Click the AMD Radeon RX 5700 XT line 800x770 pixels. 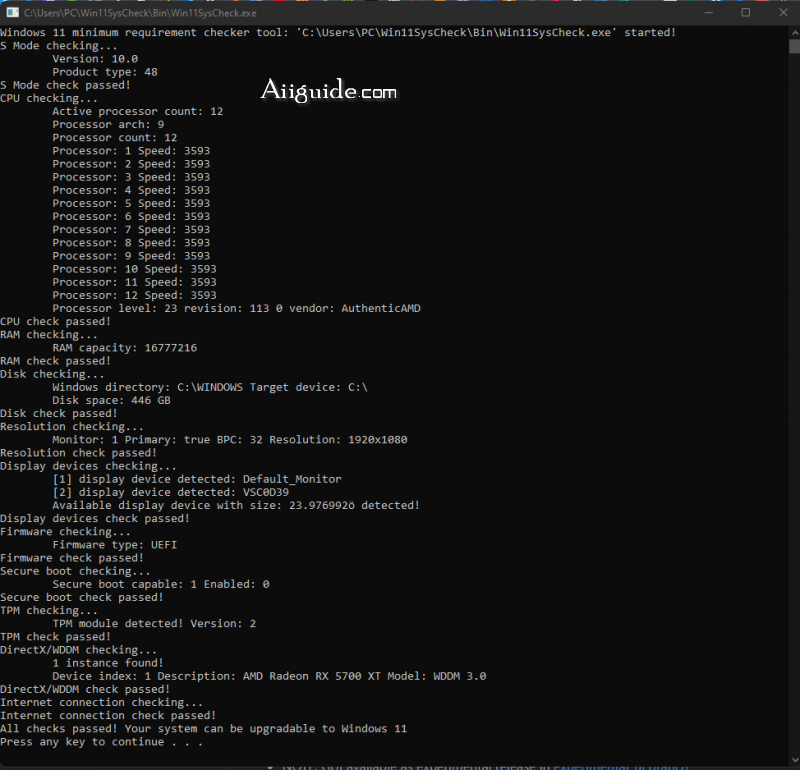[x=269, y=676]
